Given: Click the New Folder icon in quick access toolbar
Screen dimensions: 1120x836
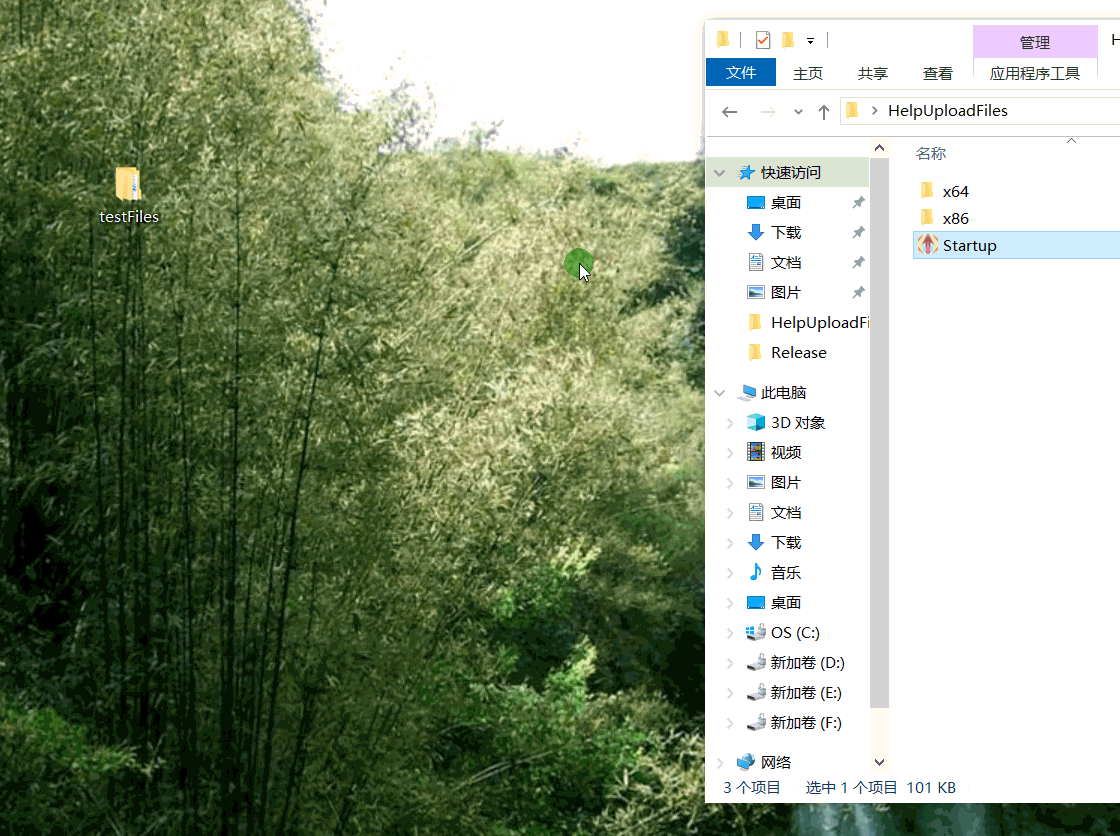Looking at the screenshot, I should coord(788,40).
